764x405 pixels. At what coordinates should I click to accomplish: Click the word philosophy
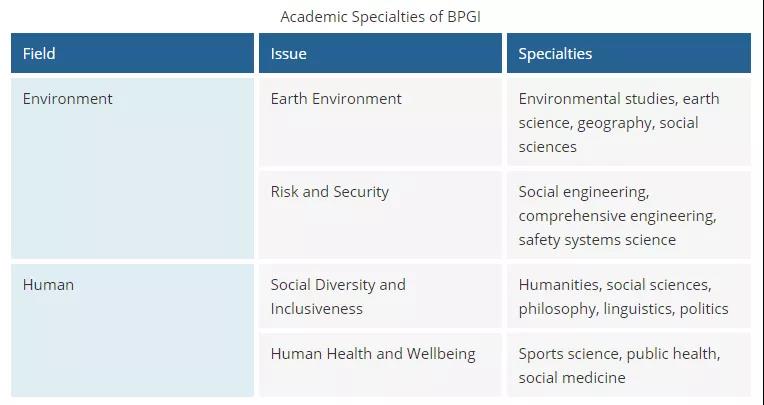[558, 309]
